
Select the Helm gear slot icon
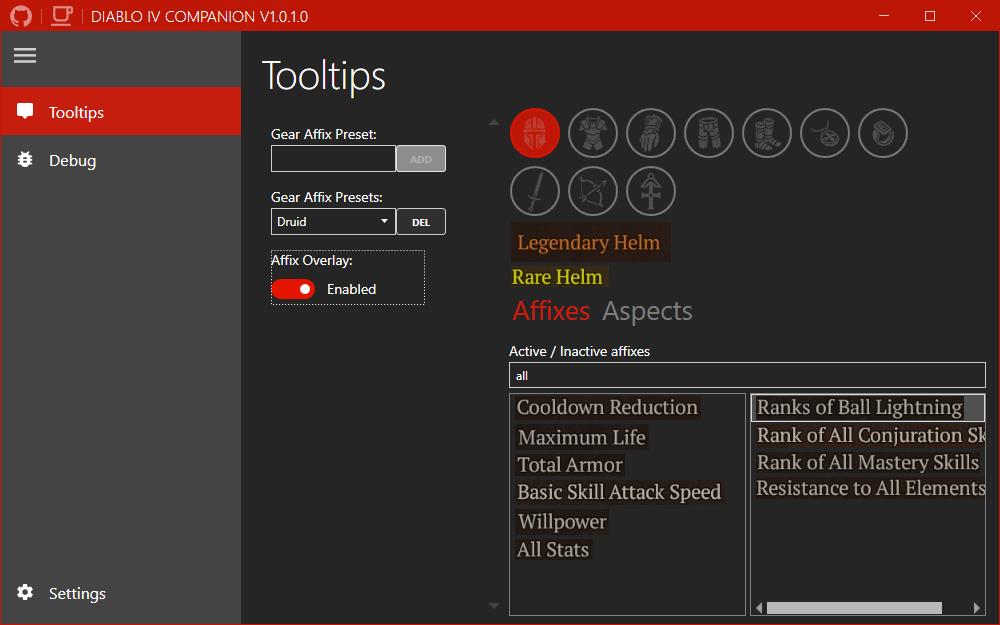(535, 132)
